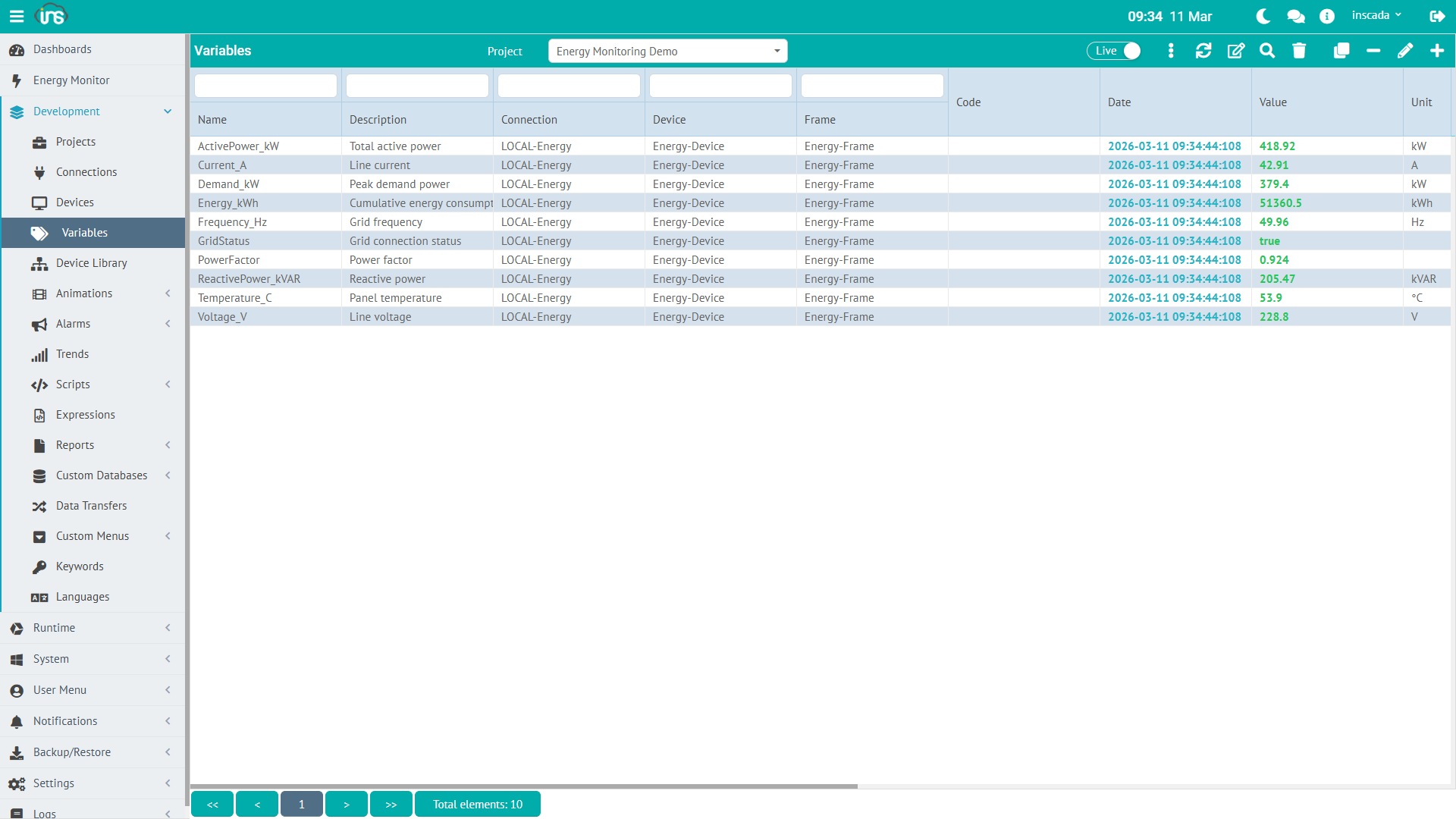The image size is (1456, 819).
Task: Click the trash delete icon
Action: click(x=1299, y=51)
